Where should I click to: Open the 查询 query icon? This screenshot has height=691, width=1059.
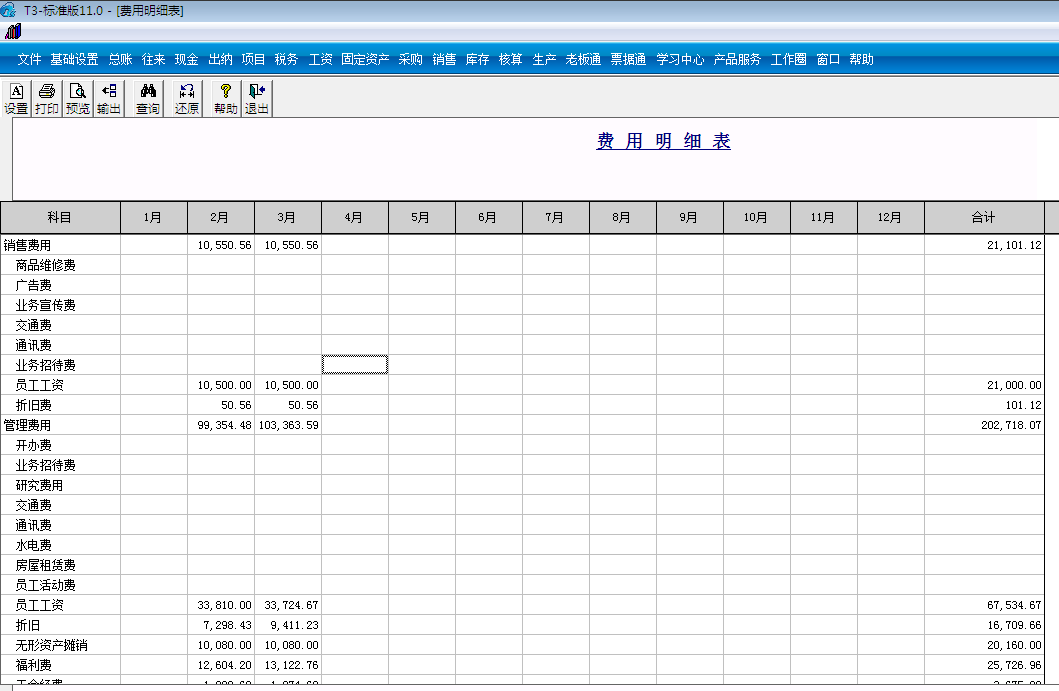tap(146, 97)
